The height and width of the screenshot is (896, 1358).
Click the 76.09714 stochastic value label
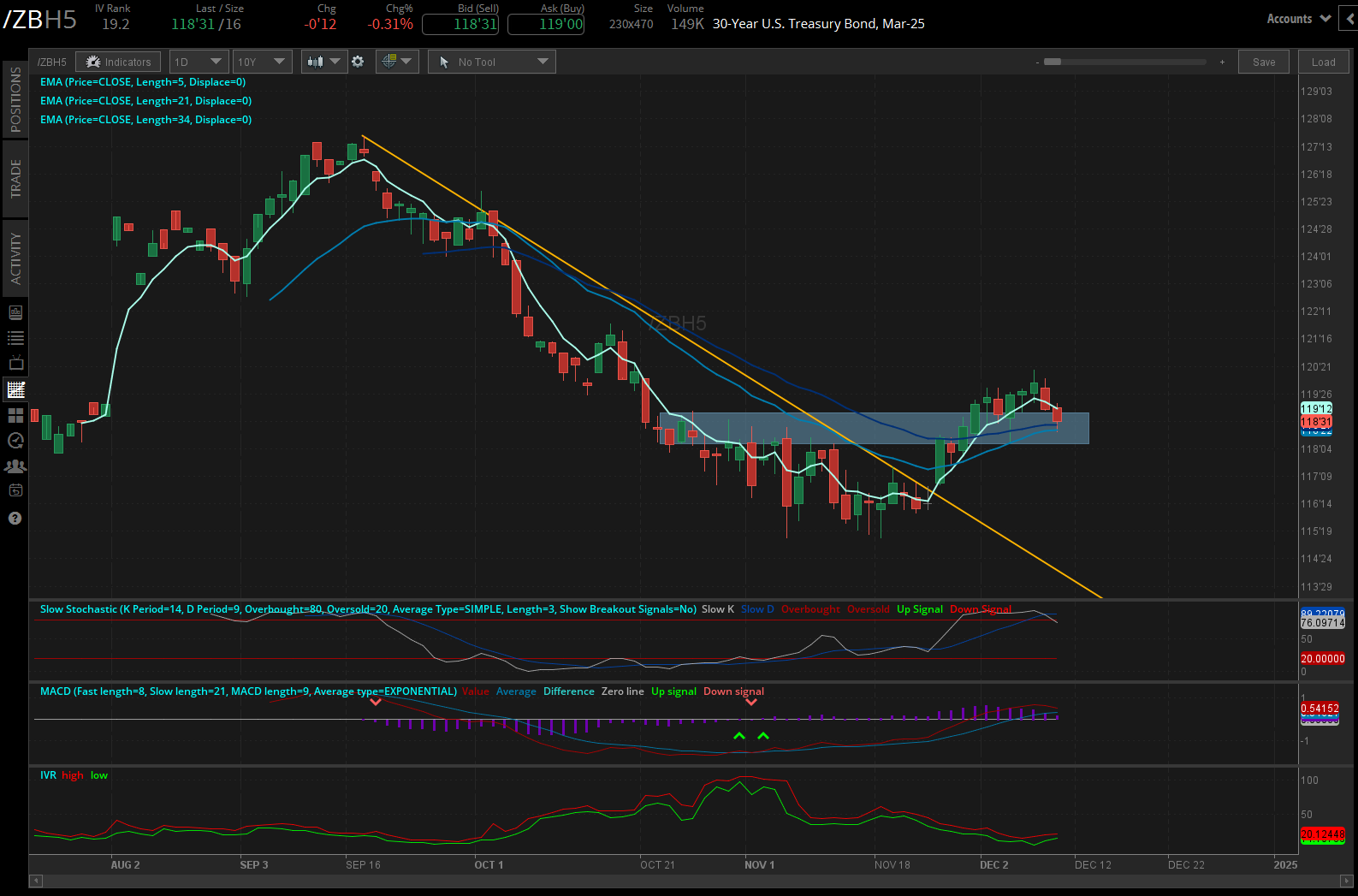tap(1322, 623)
